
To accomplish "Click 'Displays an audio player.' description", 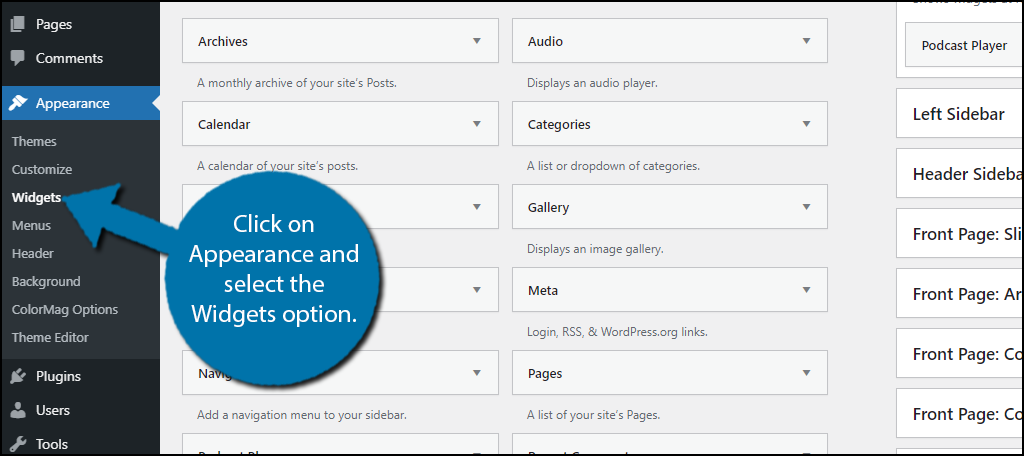I will pos(592,83).
